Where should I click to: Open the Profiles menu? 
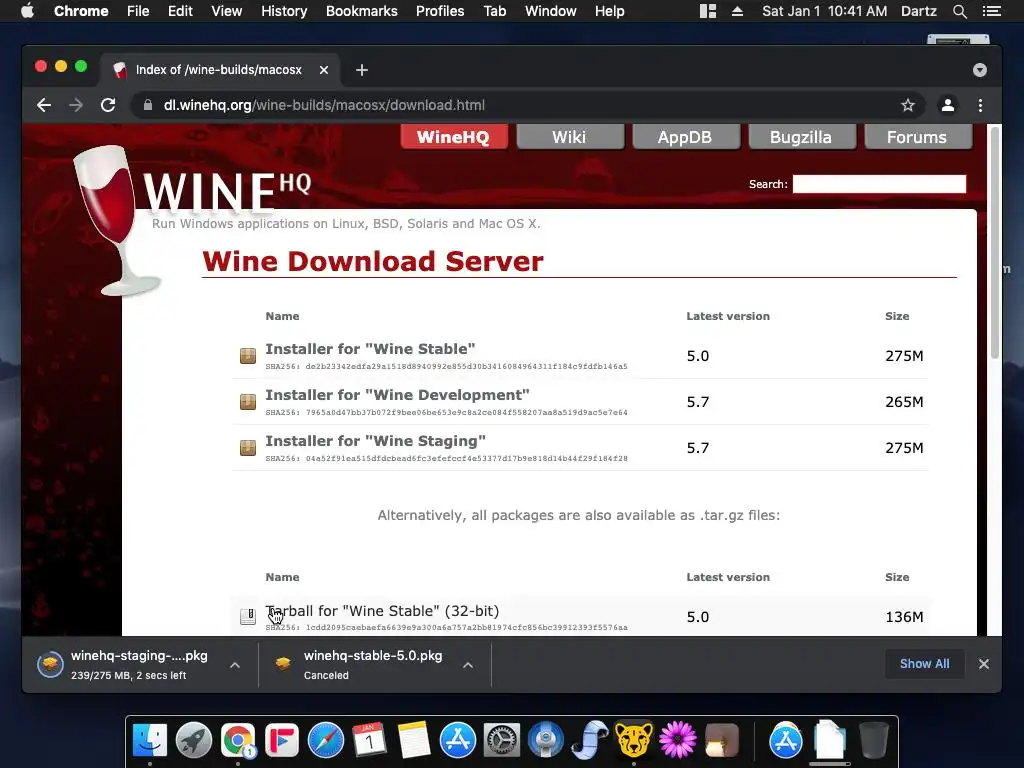[440, 11]
